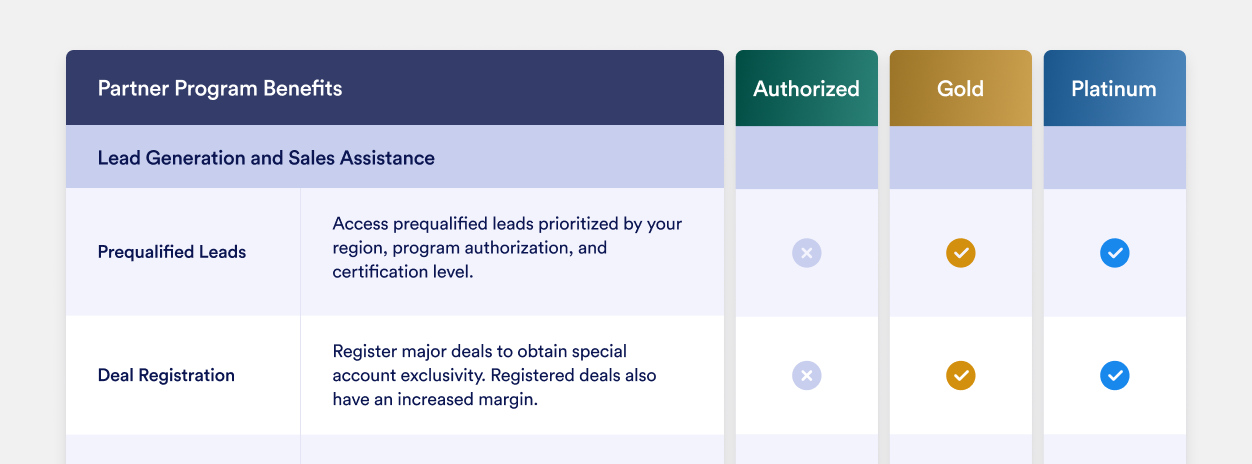This screenshot has width=1252, height=464.
Task: Click Authorized X icon for Prequalified Leads
Action: tap(807, 253)
